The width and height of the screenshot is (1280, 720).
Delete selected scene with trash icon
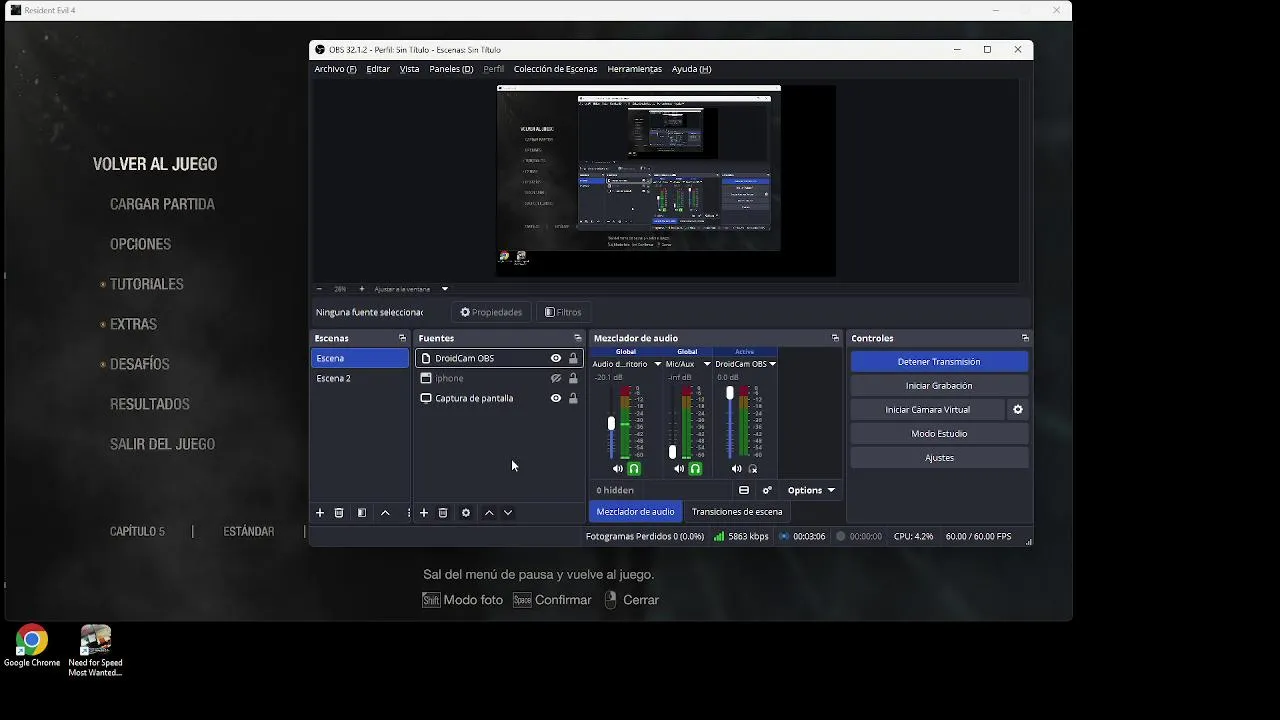click(339, 513)
